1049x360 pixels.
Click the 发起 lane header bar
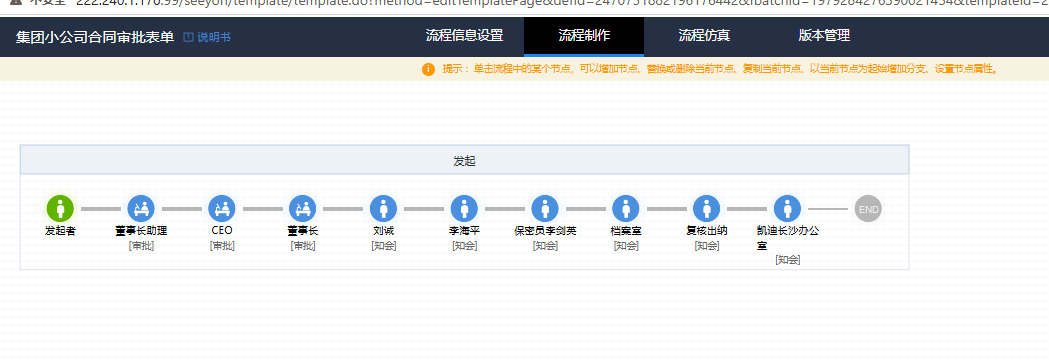464,160
